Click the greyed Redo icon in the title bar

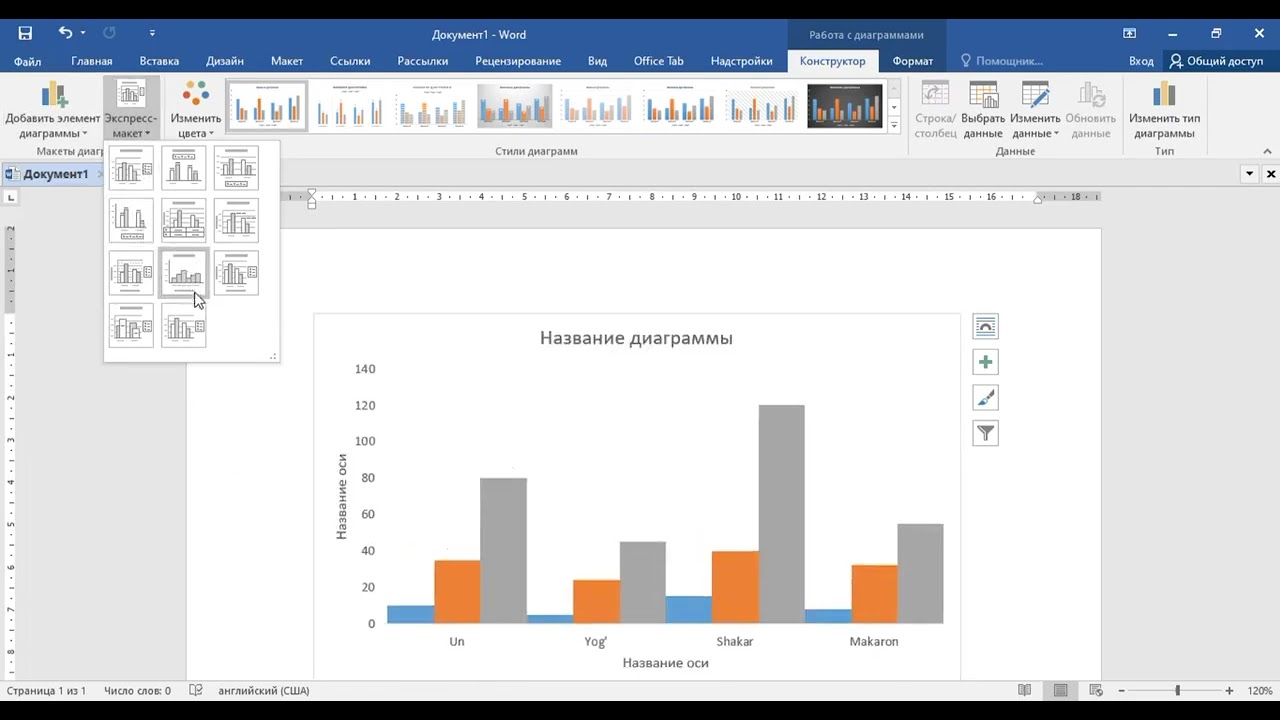point(109,33)
